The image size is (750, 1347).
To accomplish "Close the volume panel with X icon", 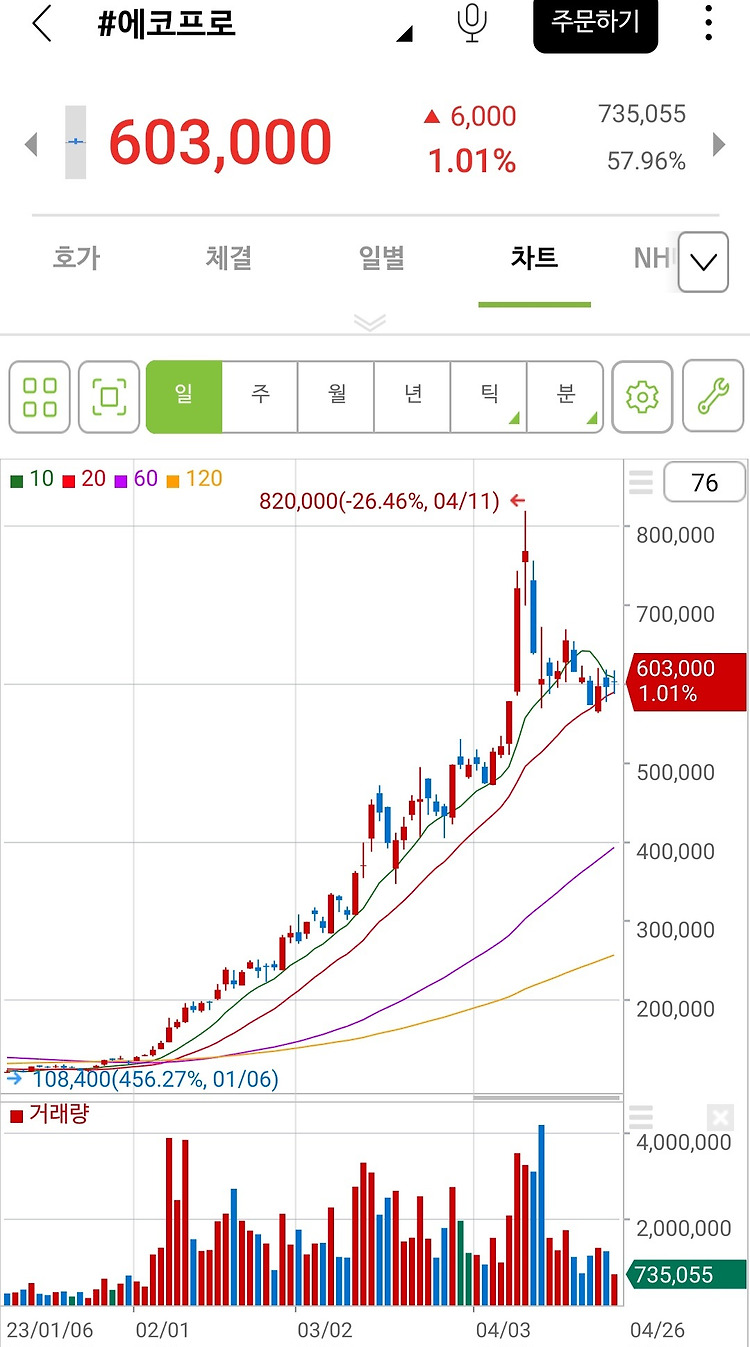I will tap(720, 1117).
